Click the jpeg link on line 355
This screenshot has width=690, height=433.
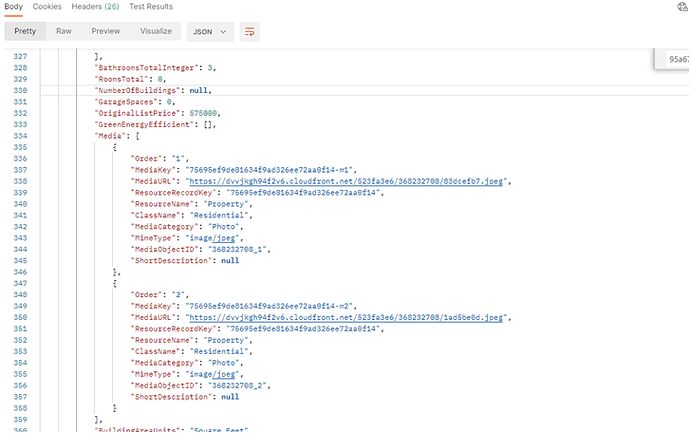(x=224, y=374)
